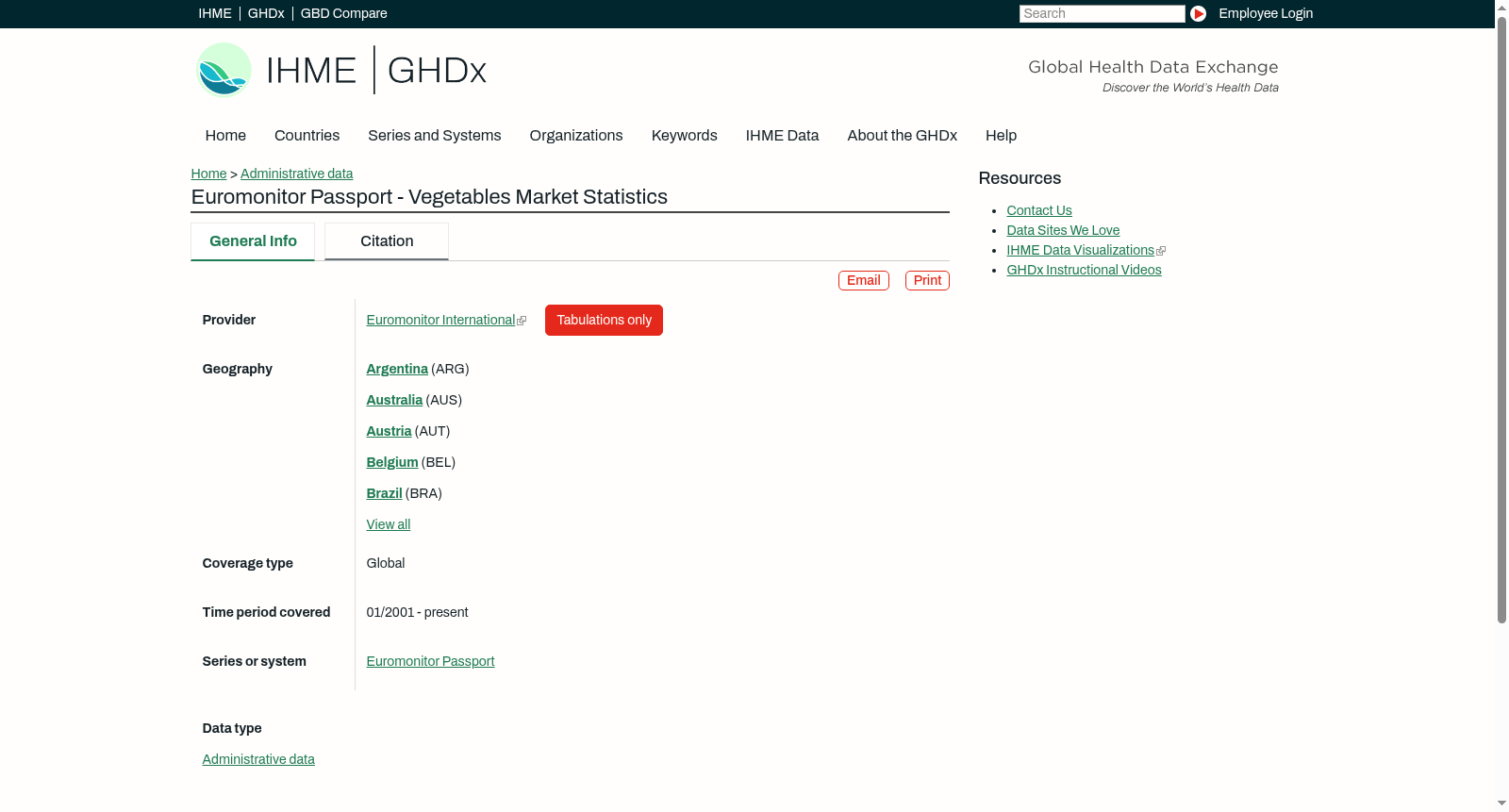The image size is (1509, 812).
Task: Expand geography list with View all
Action: click(x=389, y=524)
